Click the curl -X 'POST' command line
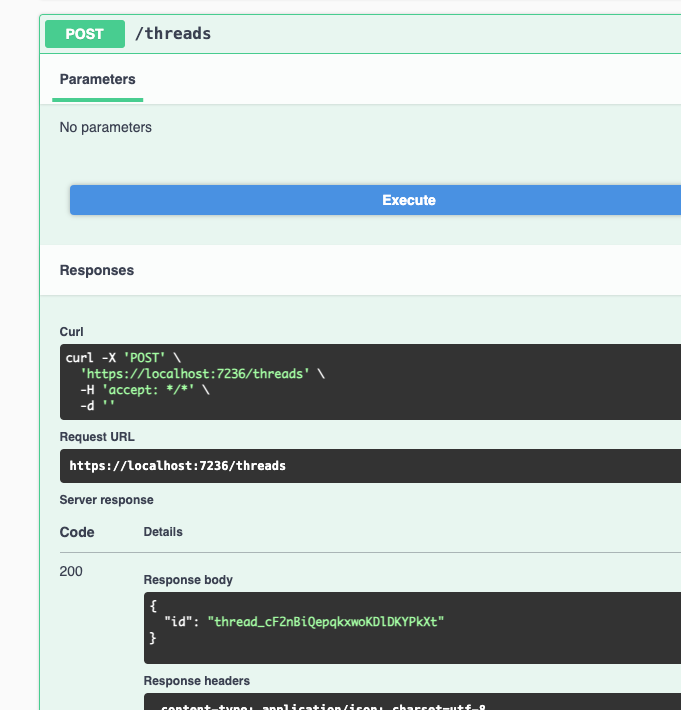Image resolution: width=681 pixels, height=710 pixels. click(123, 358)
